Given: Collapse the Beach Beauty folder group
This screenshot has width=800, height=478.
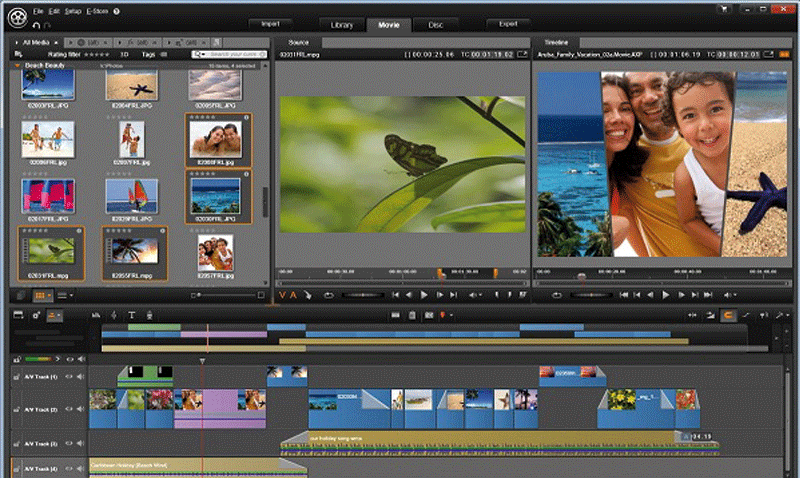Looking at the screenshot, I should [x=18, y=64].
